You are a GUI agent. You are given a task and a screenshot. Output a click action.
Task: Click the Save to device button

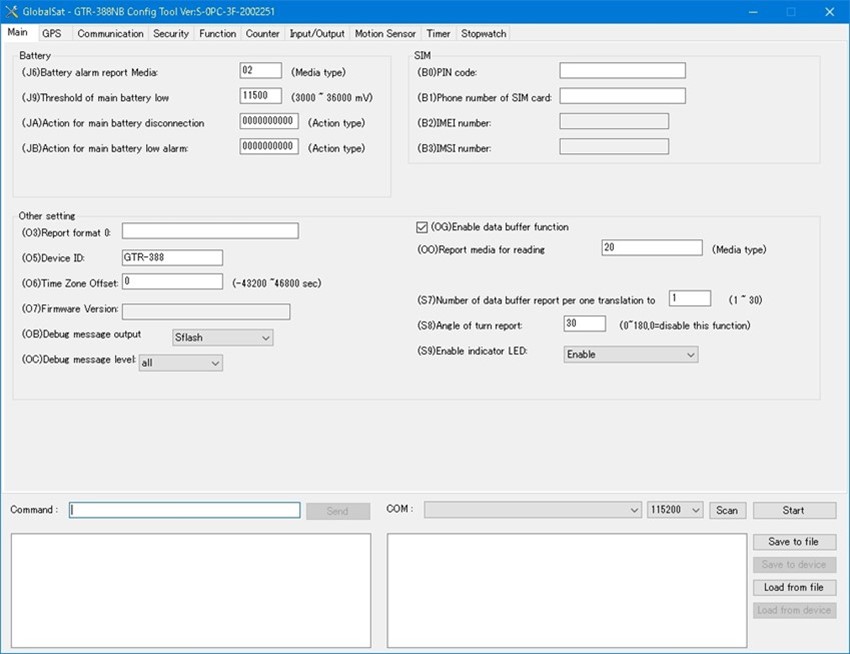click(x=794, y=565)
